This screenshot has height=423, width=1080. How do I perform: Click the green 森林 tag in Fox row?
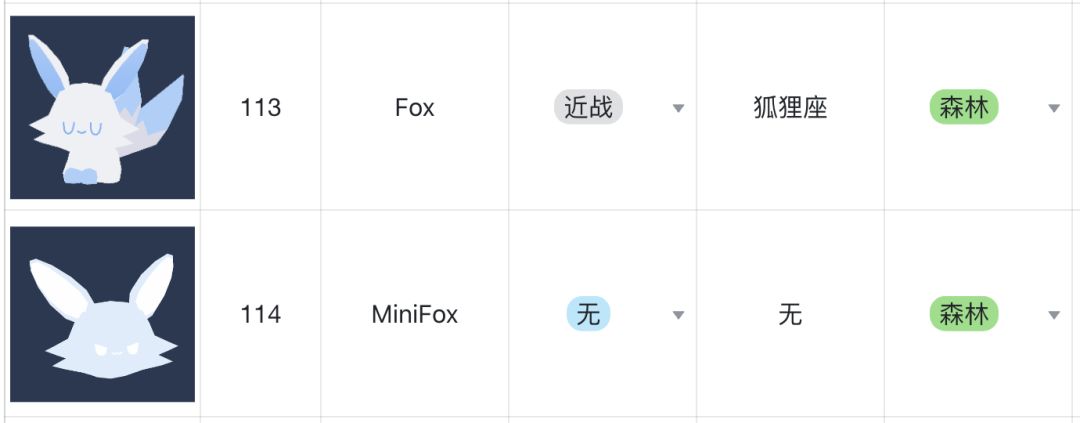pyautogui.click(x=964, y=107)
